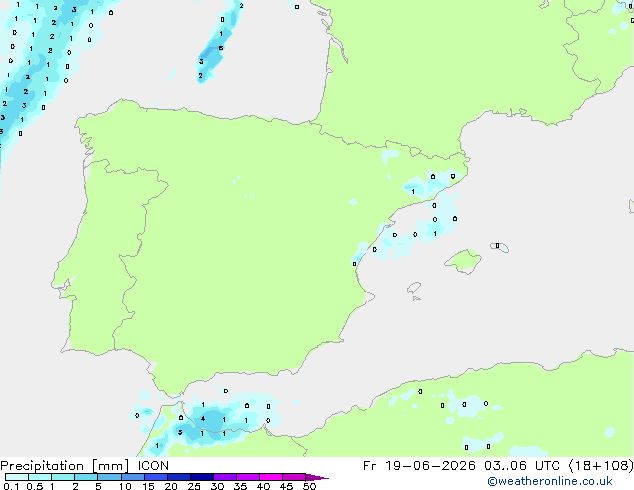Viewport: 634px width, 490px height.
Task: Select the 20–25 mm legend color box
Action: point(178,477)
